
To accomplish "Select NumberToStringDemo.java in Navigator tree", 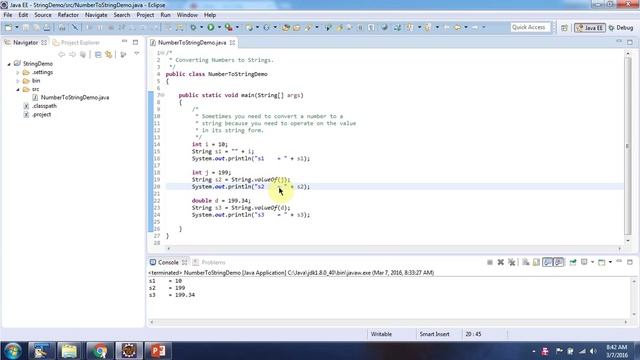I will click(x=75, y=98).
